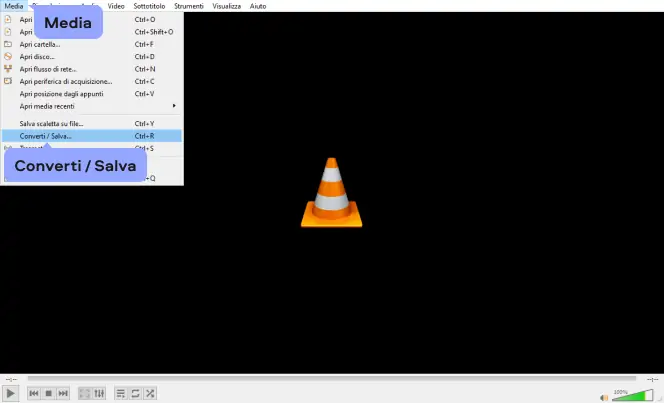Choose Apri posizione dagli appunti
The width and height of the screenshot is (664, 403).
92,94
